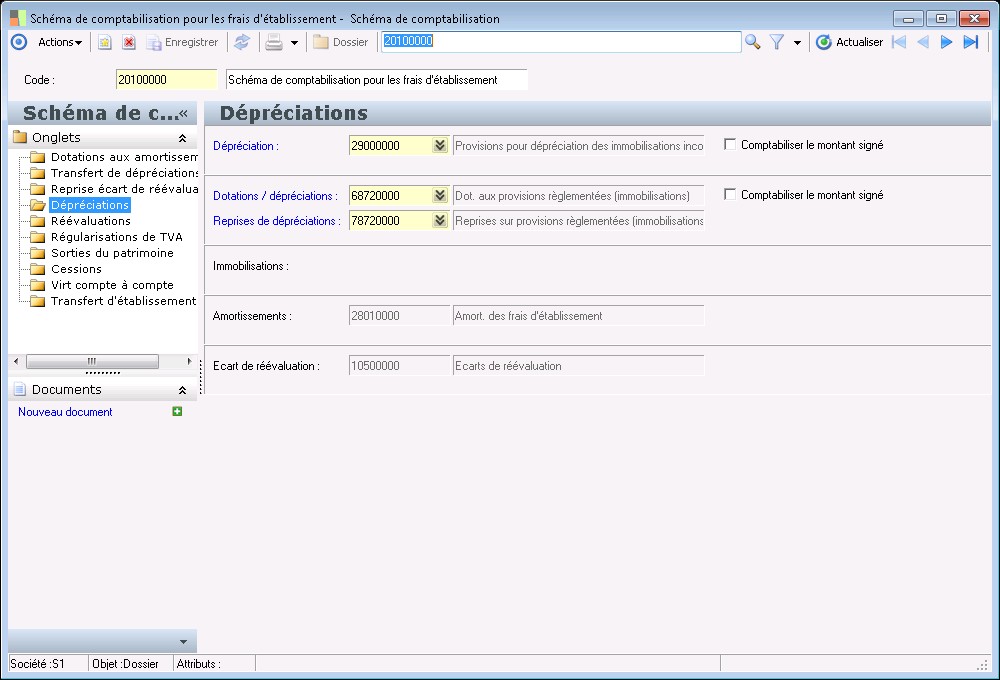The image size is (1000, 680).
Task: Click the magnifying glass search icon
Action: [753, 42]
